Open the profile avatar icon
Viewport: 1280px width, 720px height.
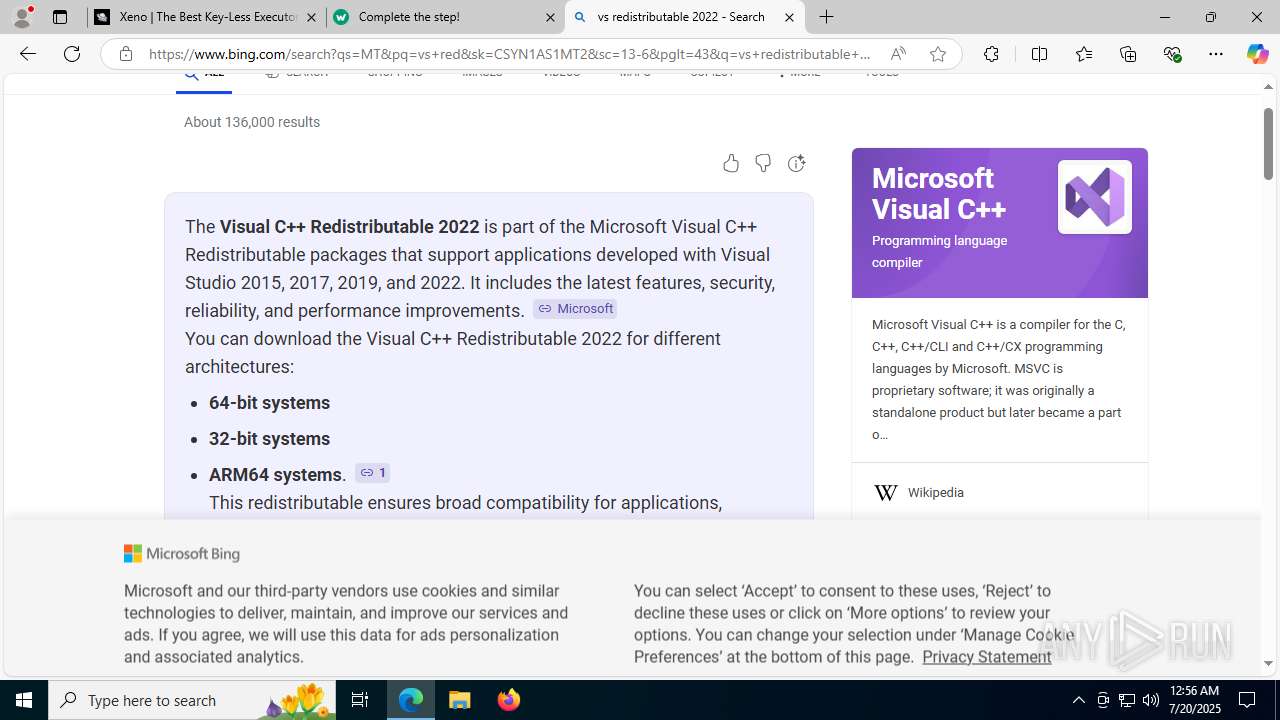(x=22, y=17)
